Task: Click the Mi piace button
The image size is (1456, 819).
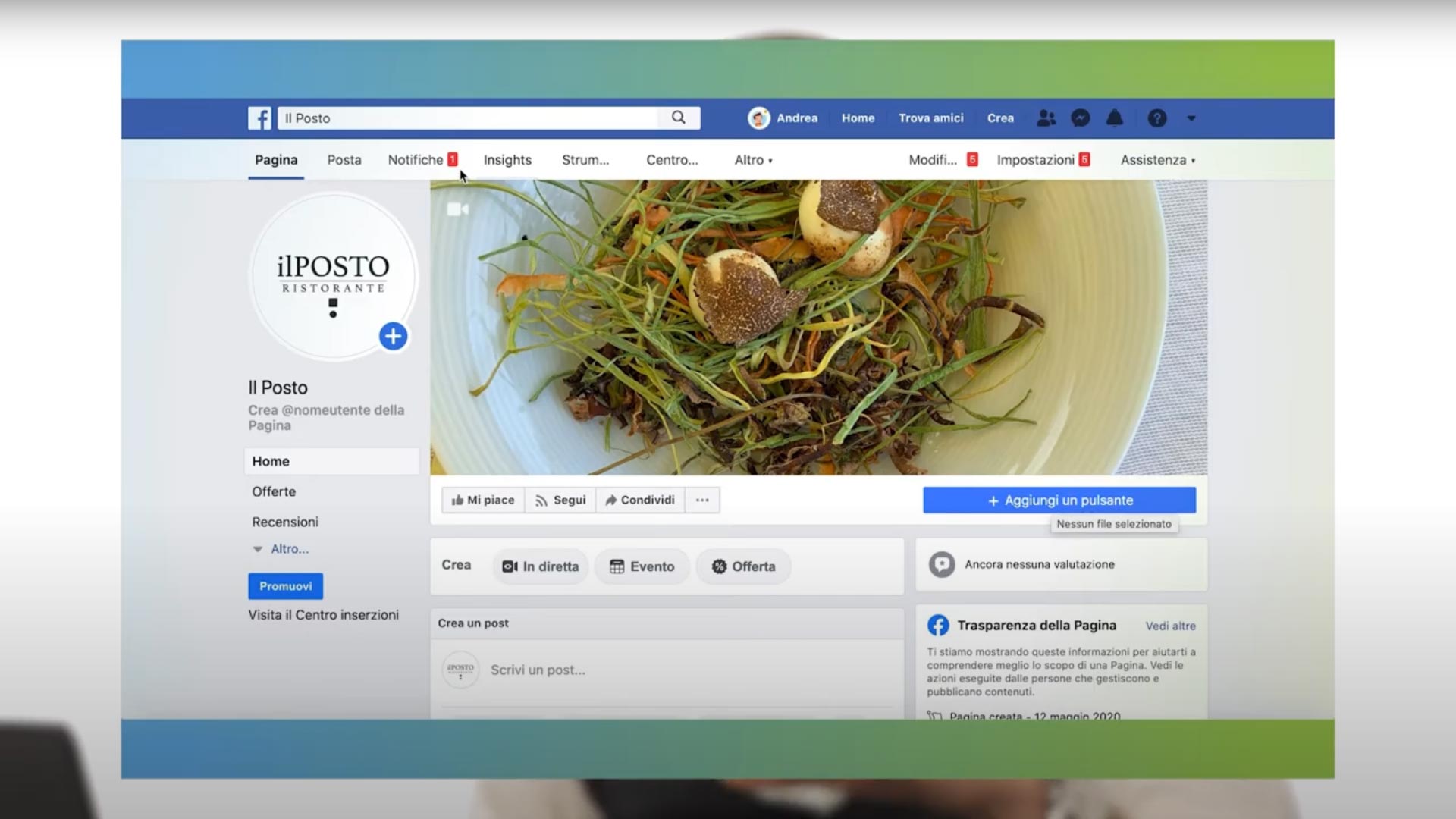Action: (483, 500)
